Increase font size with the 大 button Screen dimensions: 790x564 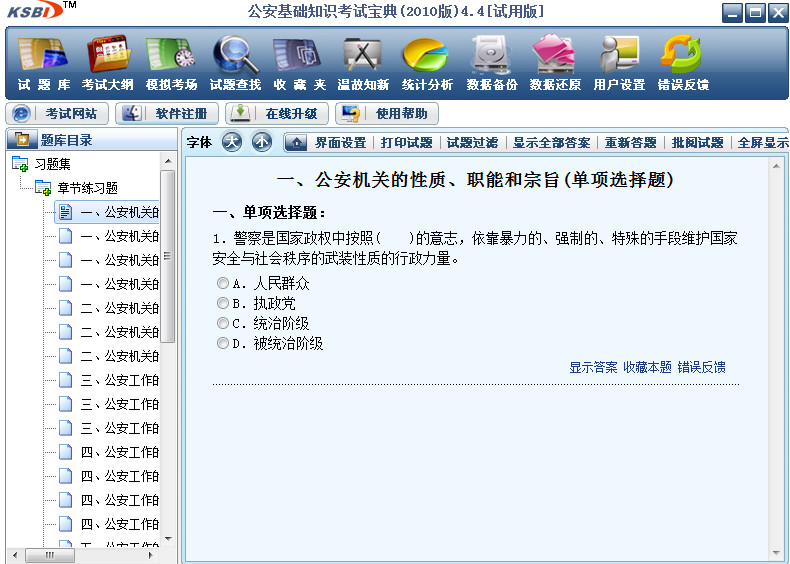point(232,142)
